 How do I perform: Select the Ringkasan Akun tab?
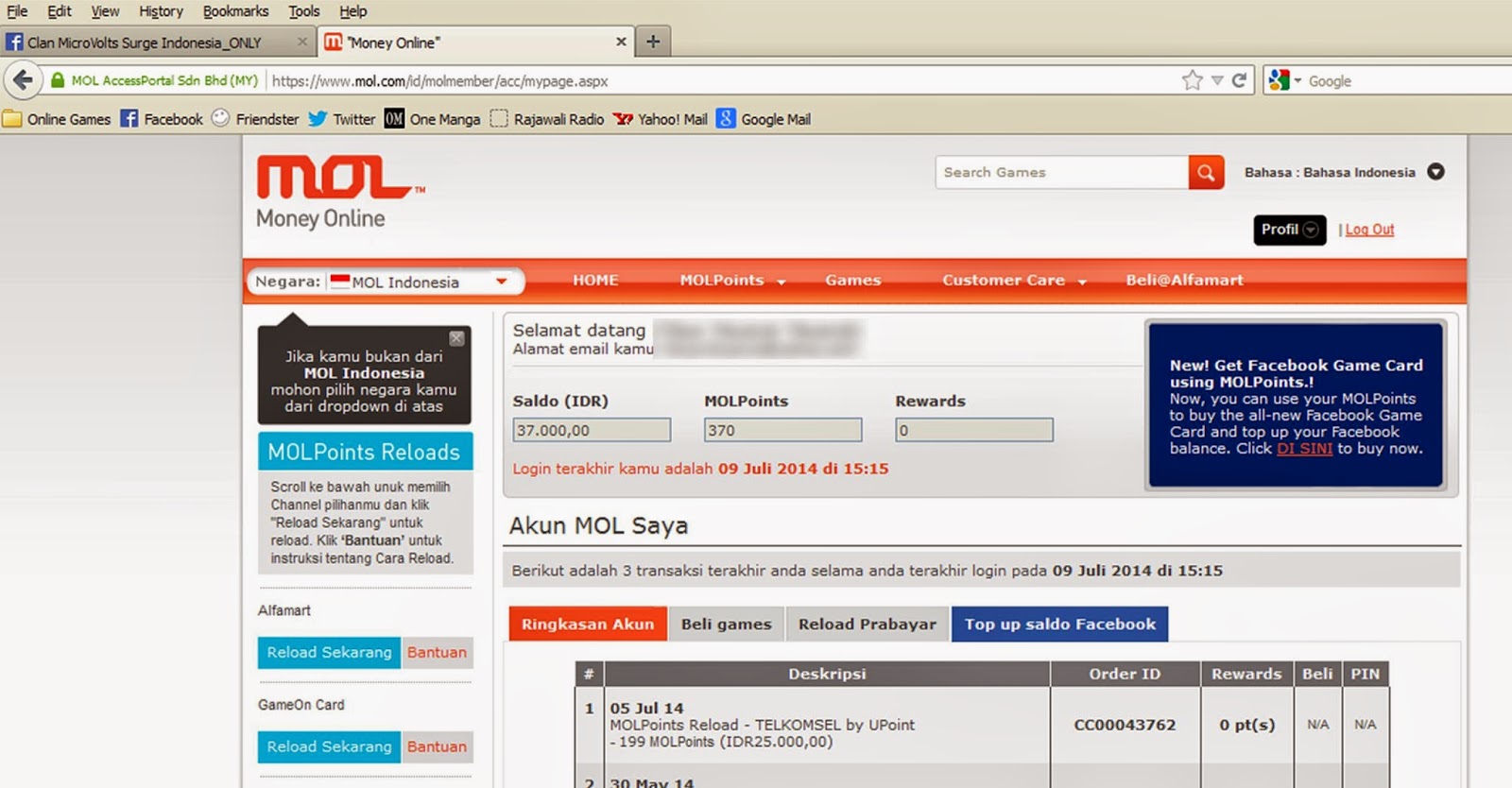[x=588, y=624]
